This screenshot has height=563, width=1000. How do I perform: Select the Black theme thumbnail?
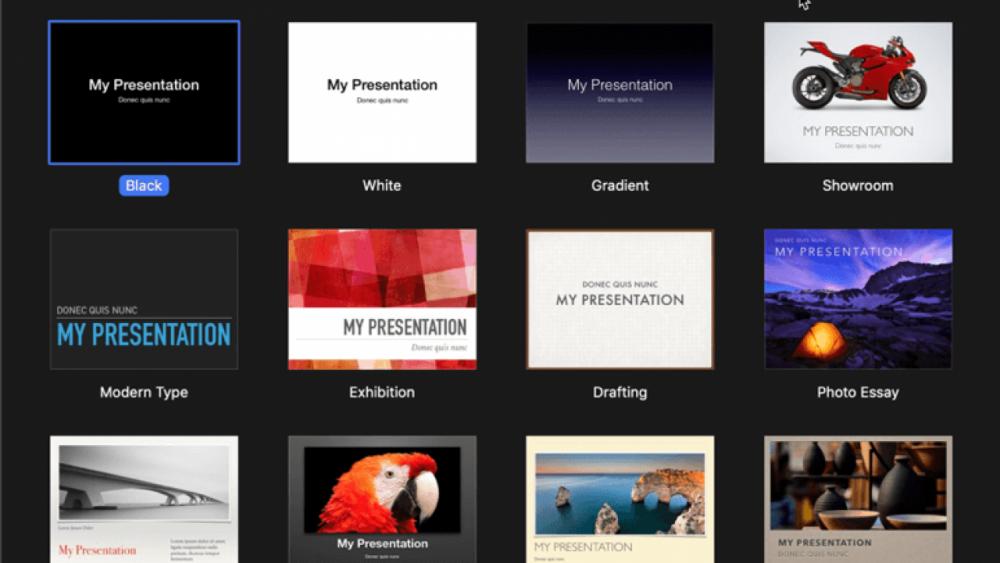point(144,92)
